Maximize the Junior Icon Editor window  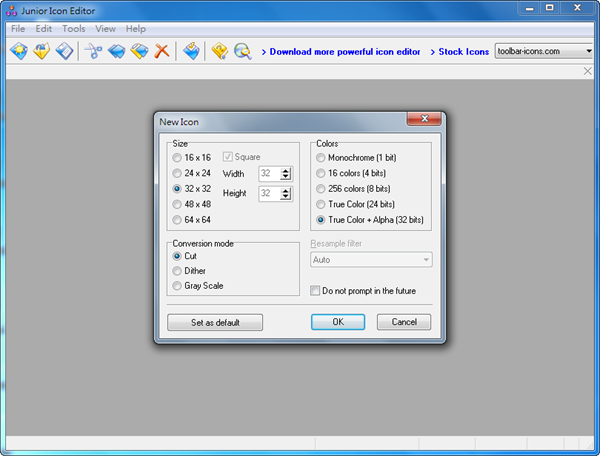coord(549,8)
